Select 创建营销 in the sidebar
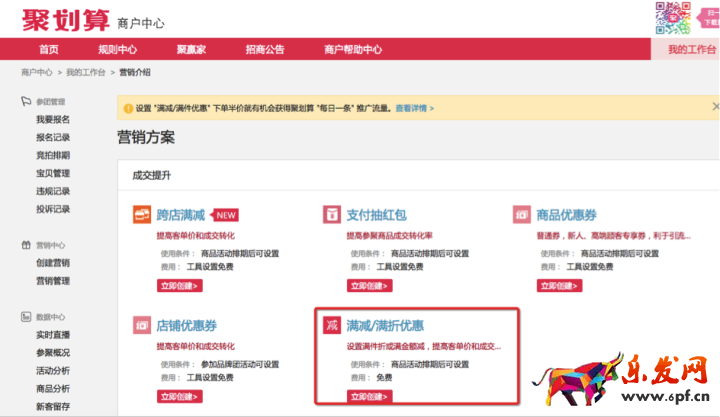Image resolution: width=720 pixels, height=417 pixels. (x=53, y=263)
